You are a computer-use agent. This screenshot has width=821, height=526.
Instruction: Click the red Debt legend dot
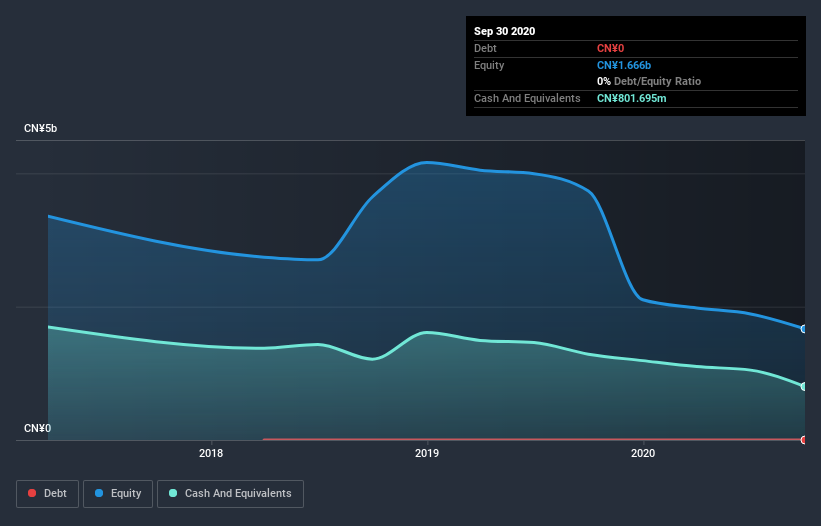(x=32, y=493)
